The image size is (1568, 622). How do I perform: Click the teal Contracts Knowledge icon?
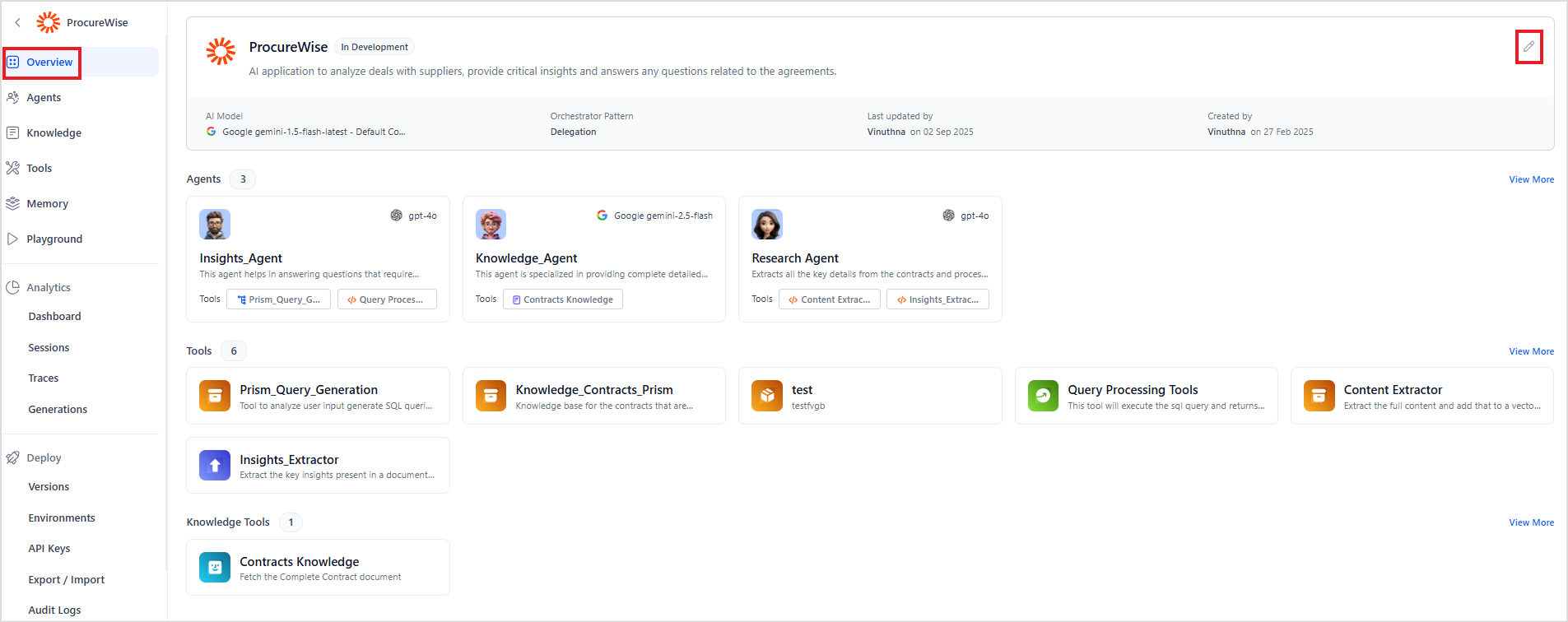click(x=215, y=567)
